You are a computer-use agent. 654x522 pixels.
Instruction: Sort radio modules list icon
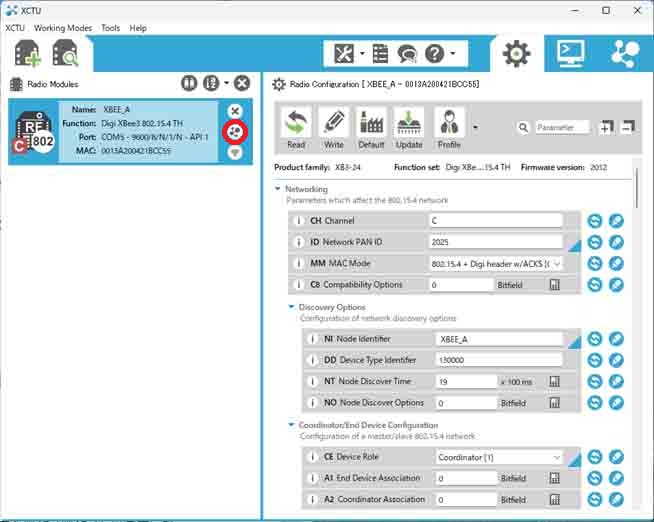click(x=211, y=83)
